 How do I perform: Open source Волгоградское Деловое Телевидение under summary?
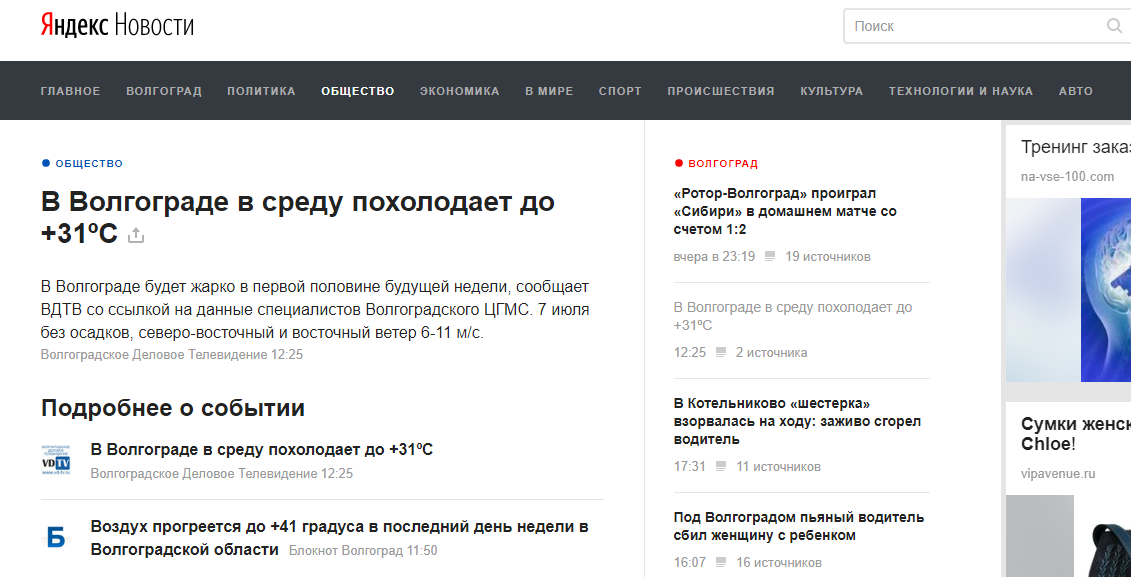tap(172, 355)
